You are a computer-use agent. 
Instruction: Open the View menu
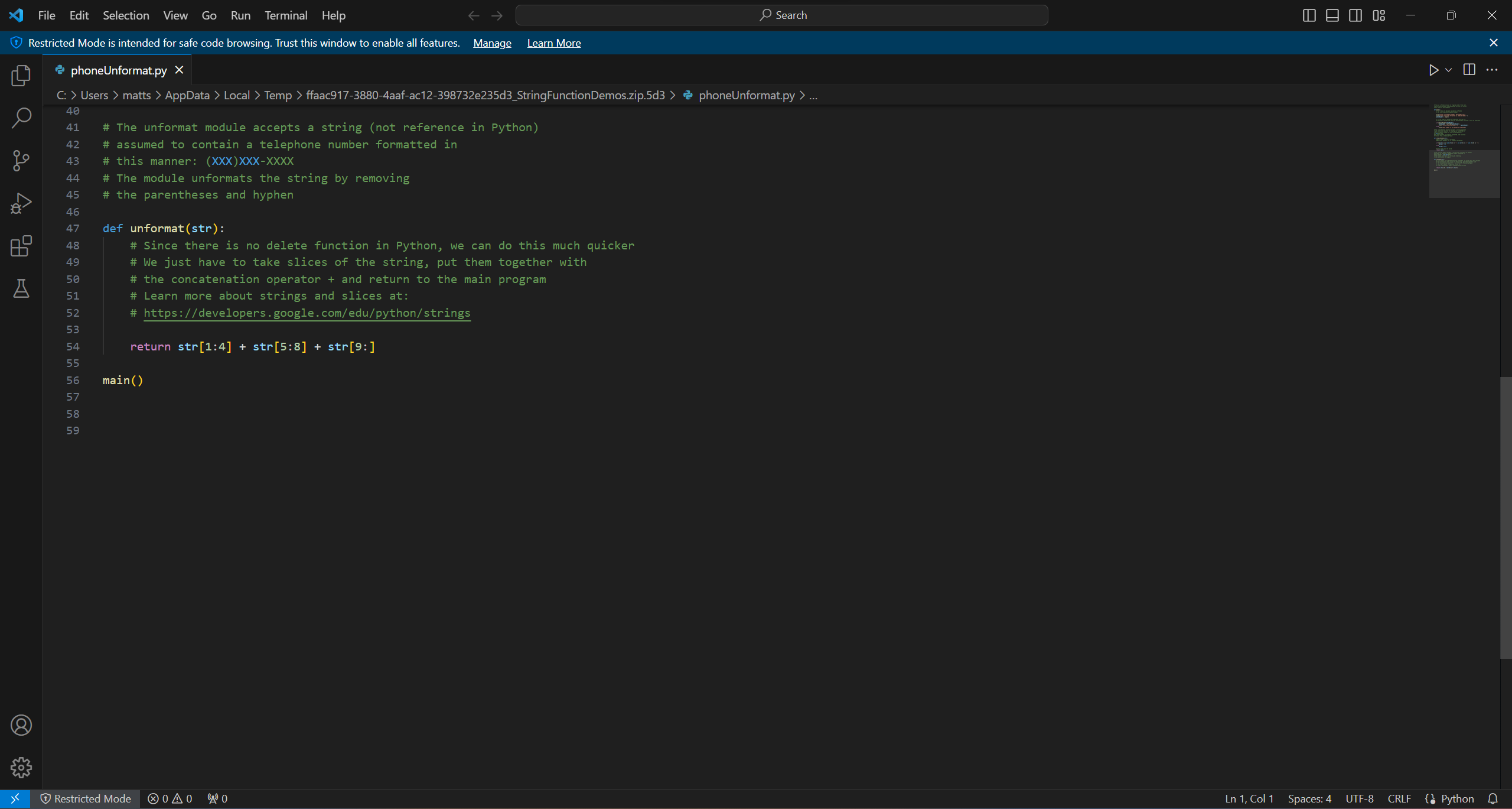click(x=175, y=15)
